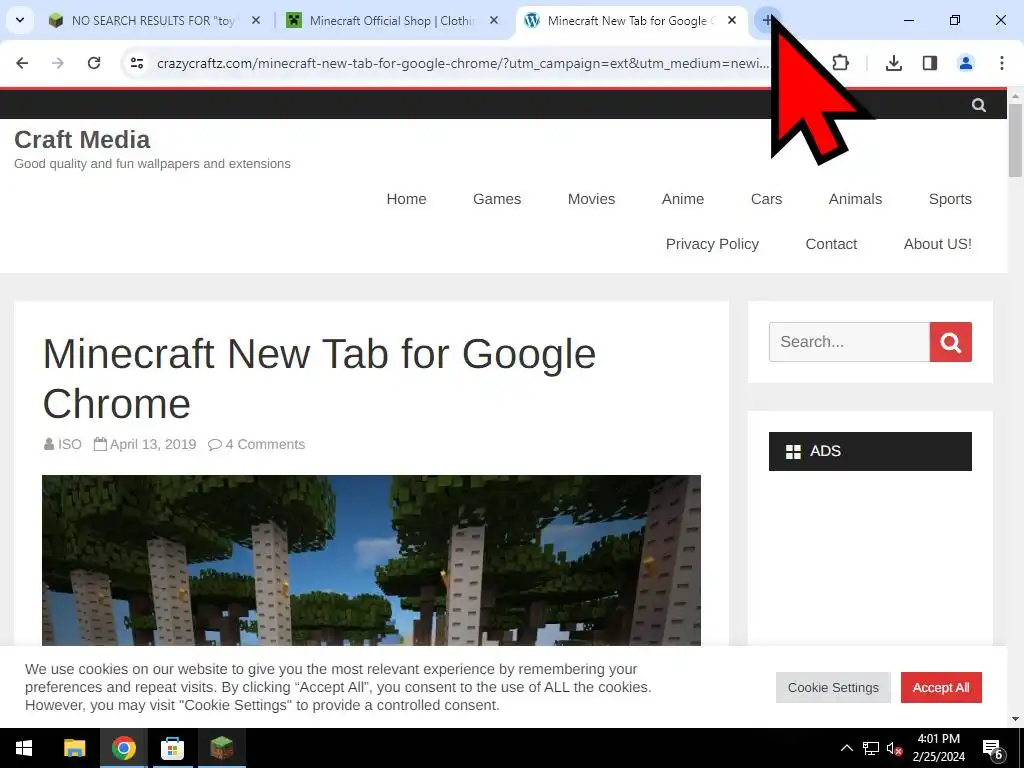Open Chrome Downloads icon
This screenshot has width=1024, height=768.
pyautogui.click(x=893, y=63)
